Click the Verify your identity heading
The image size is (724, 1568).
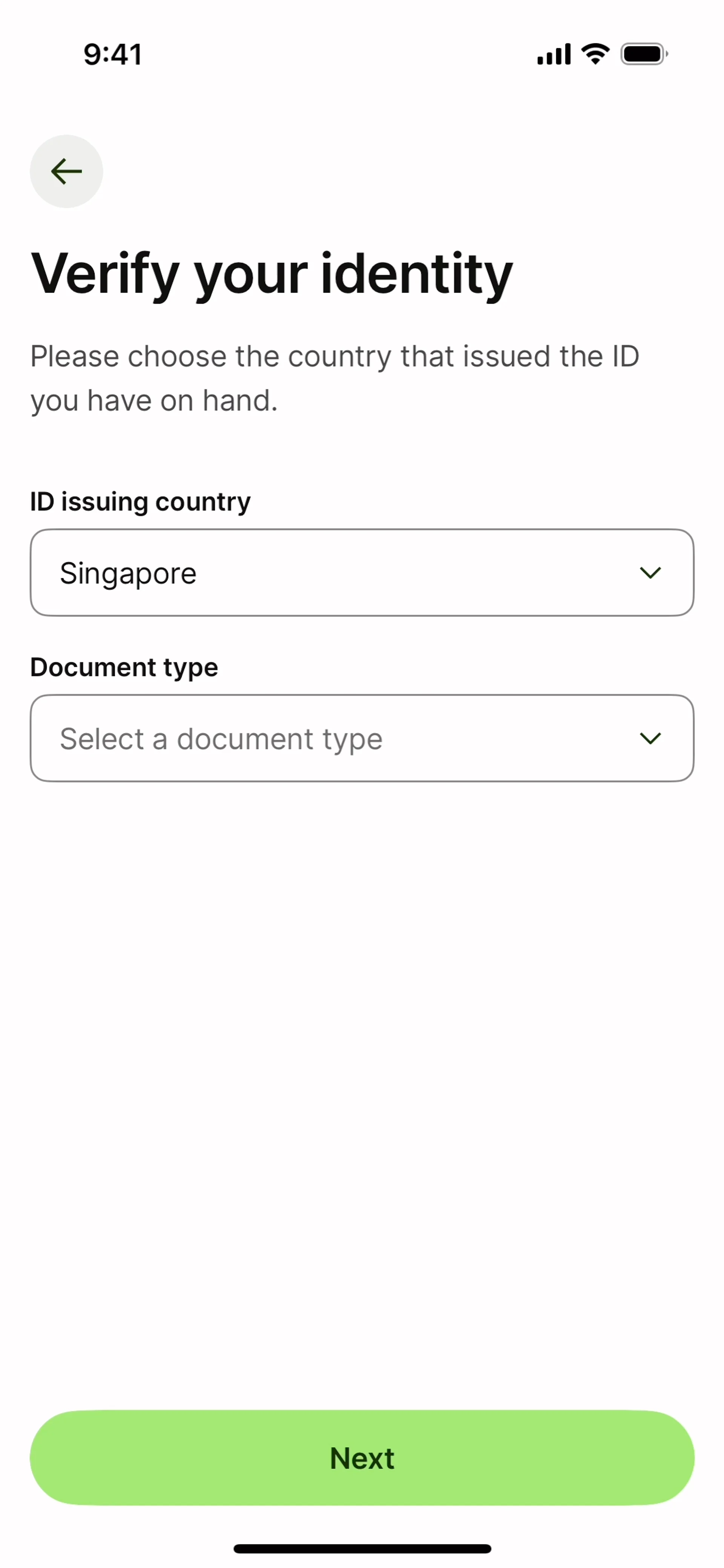click(271, 274)
